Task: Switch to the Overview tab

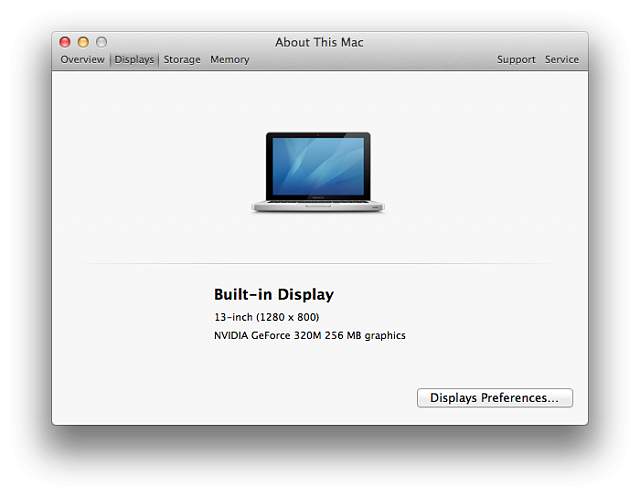Action: pyautogui.click(x=82, y=60)
